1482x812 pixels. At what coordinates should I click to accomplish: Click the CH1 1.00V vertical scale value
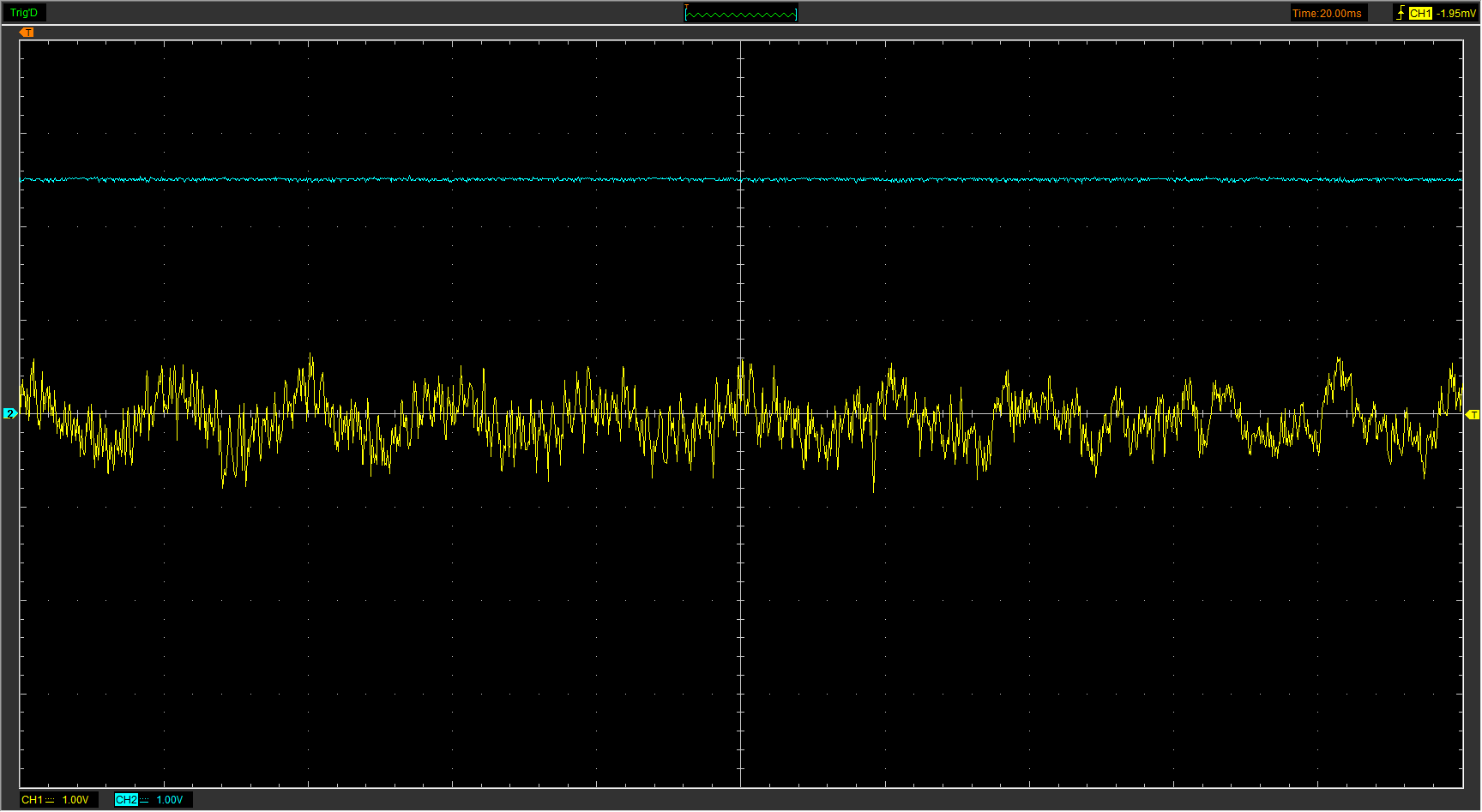[x=75, y=800]
